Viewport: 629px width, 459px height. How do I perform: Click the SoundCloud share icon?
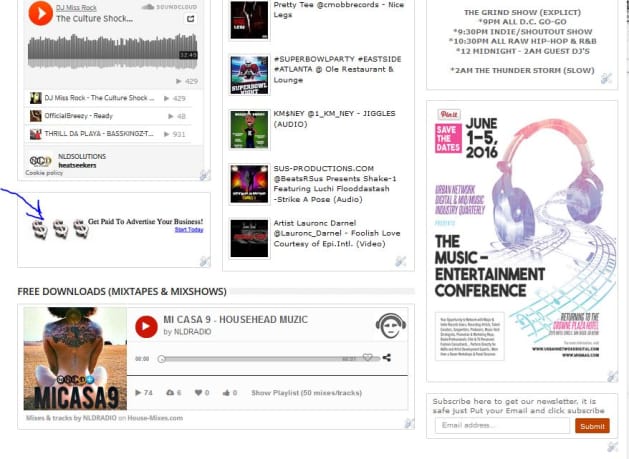191,18
